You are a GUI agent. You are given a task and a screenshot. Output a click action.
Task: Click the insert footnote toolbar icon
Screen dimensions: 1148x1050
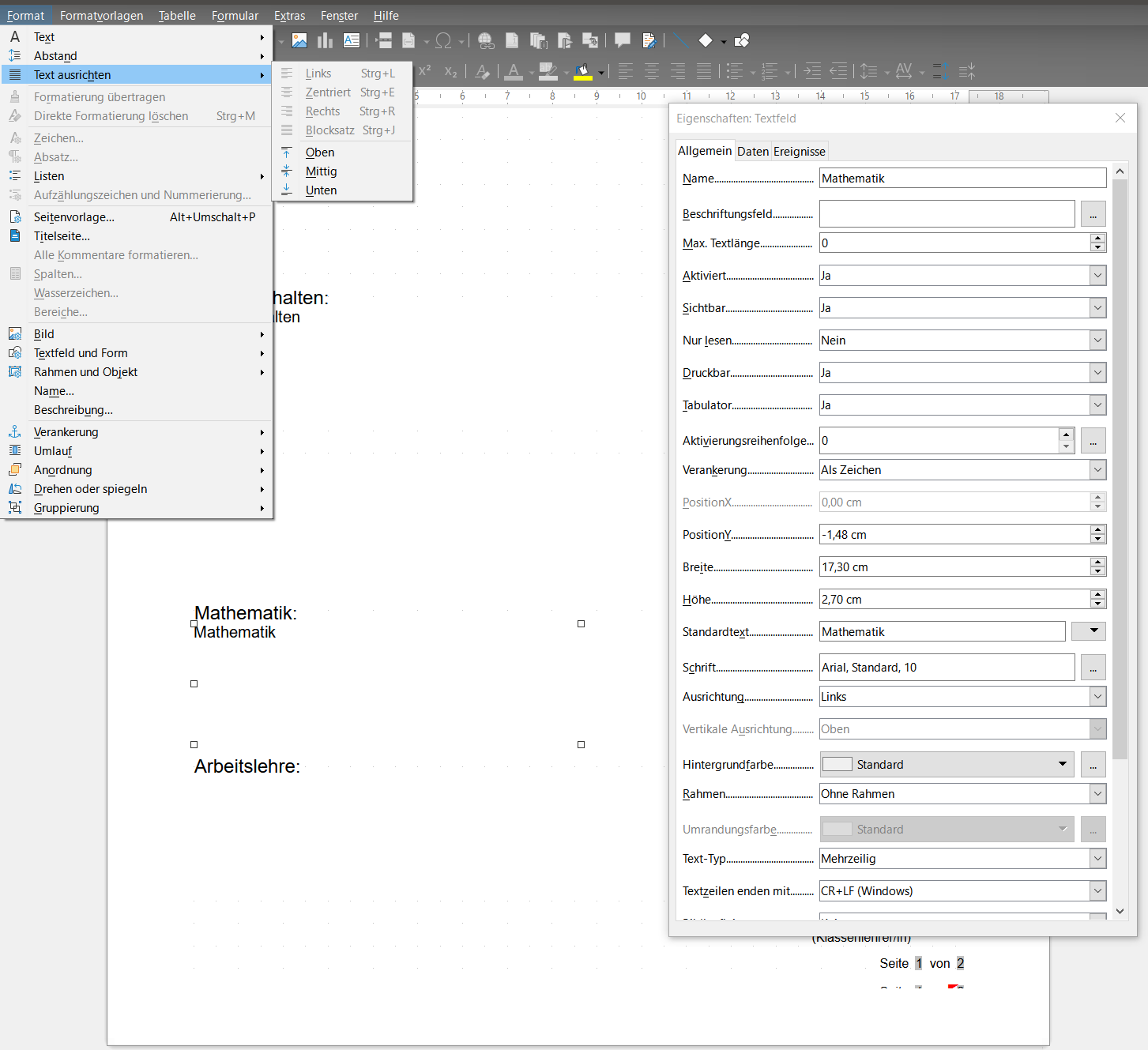pos(512,40)
